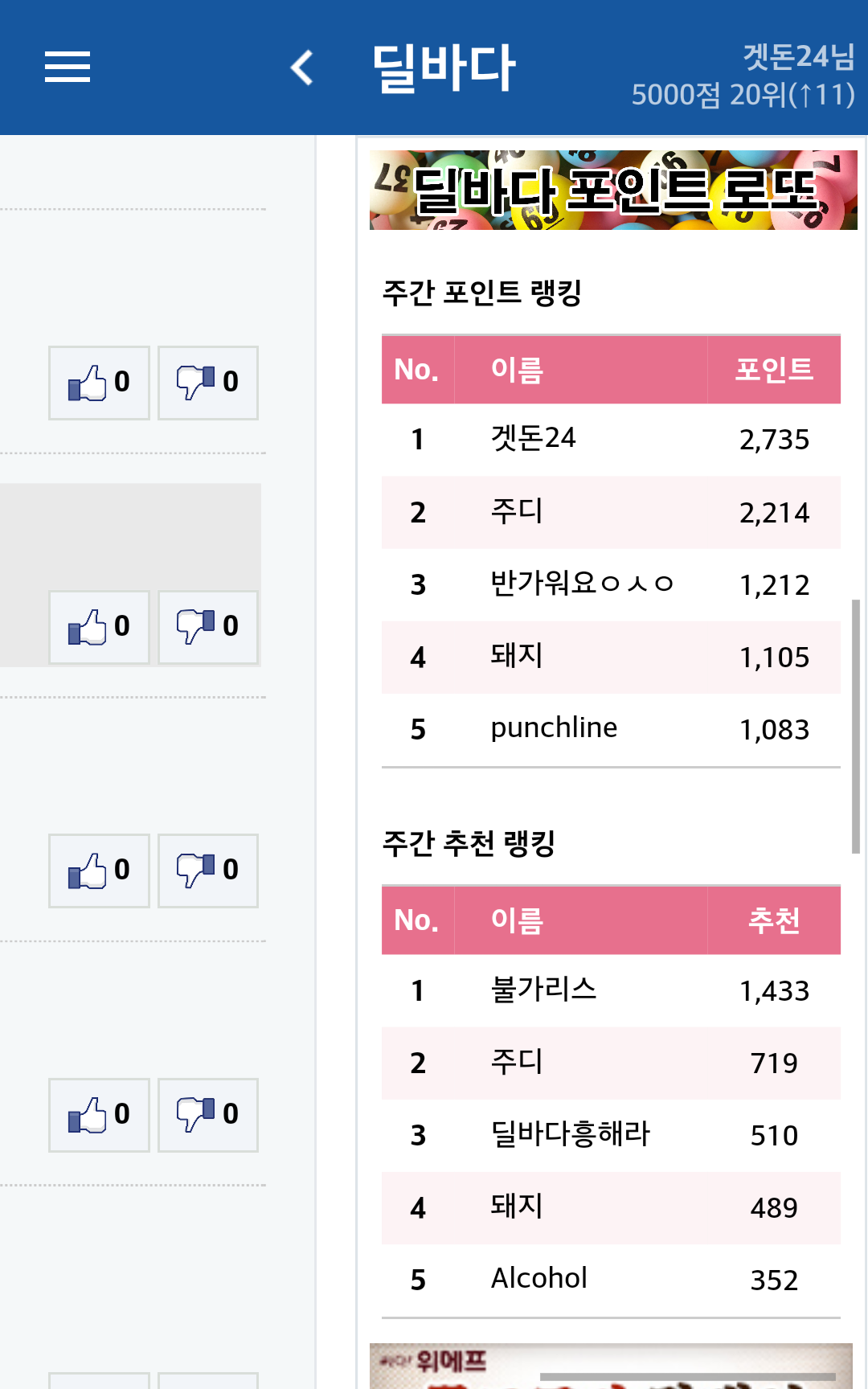Give thumbs up to the third post
Image resolution: width=868 pixels, height=1389 pixels.
coord(99,871)
